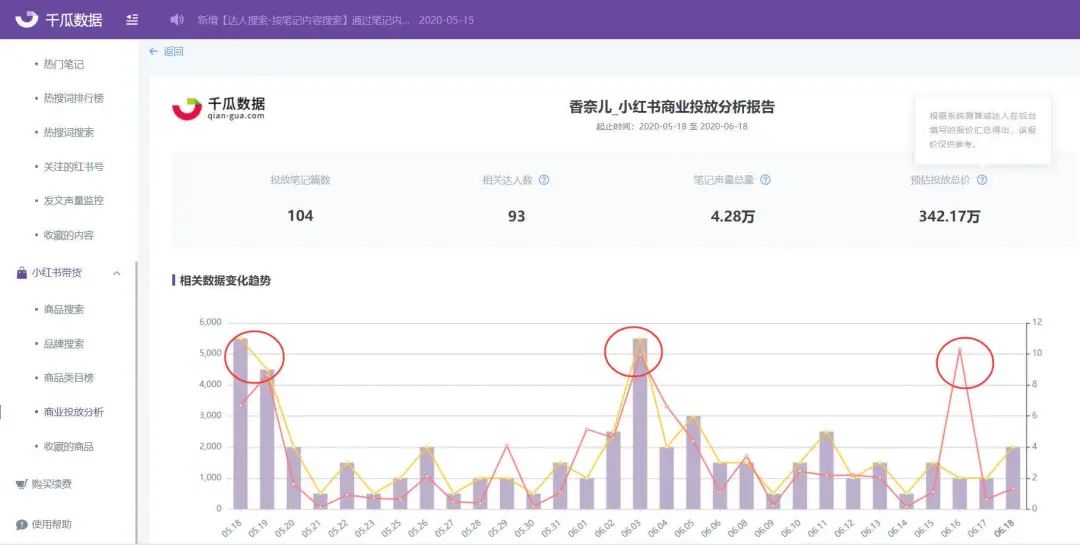The width and height of the screenshot is (1080, 545).
Task: Click the 06.03 bar in the chart
Action: tap(640, 424)
